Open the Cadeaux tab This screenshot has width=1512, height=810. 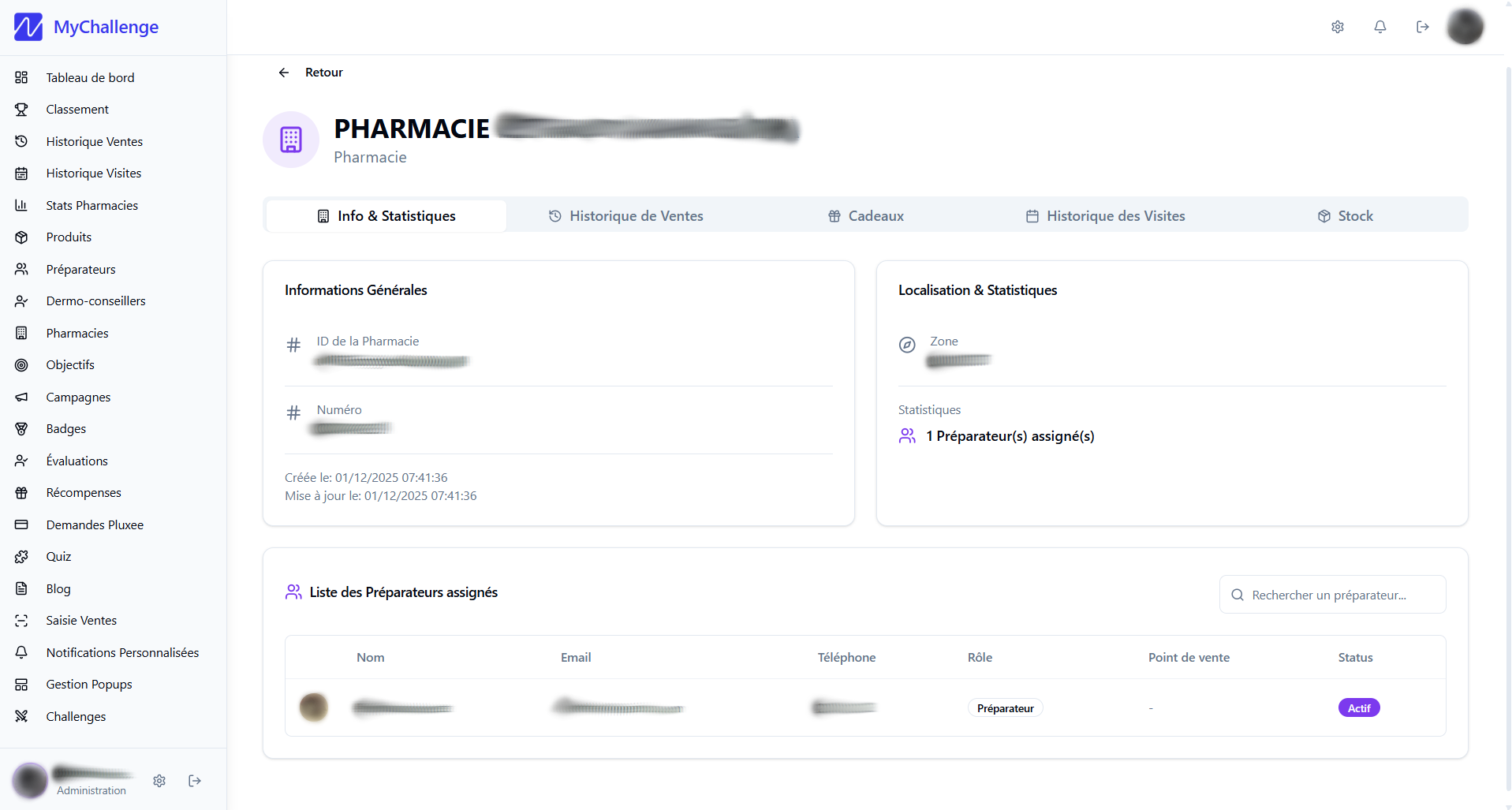pyautogui.click(x=865, y=216)
